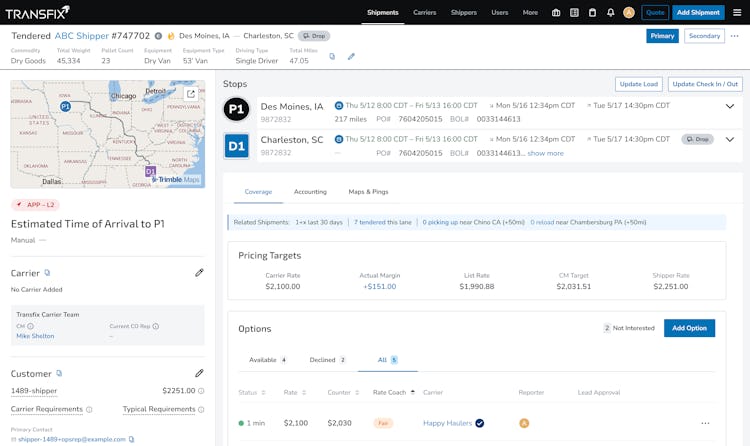Viewport: 750px width, 446px height.
Task: Click the Drop badge in shipment header
Action: click(x=314, y=36)
